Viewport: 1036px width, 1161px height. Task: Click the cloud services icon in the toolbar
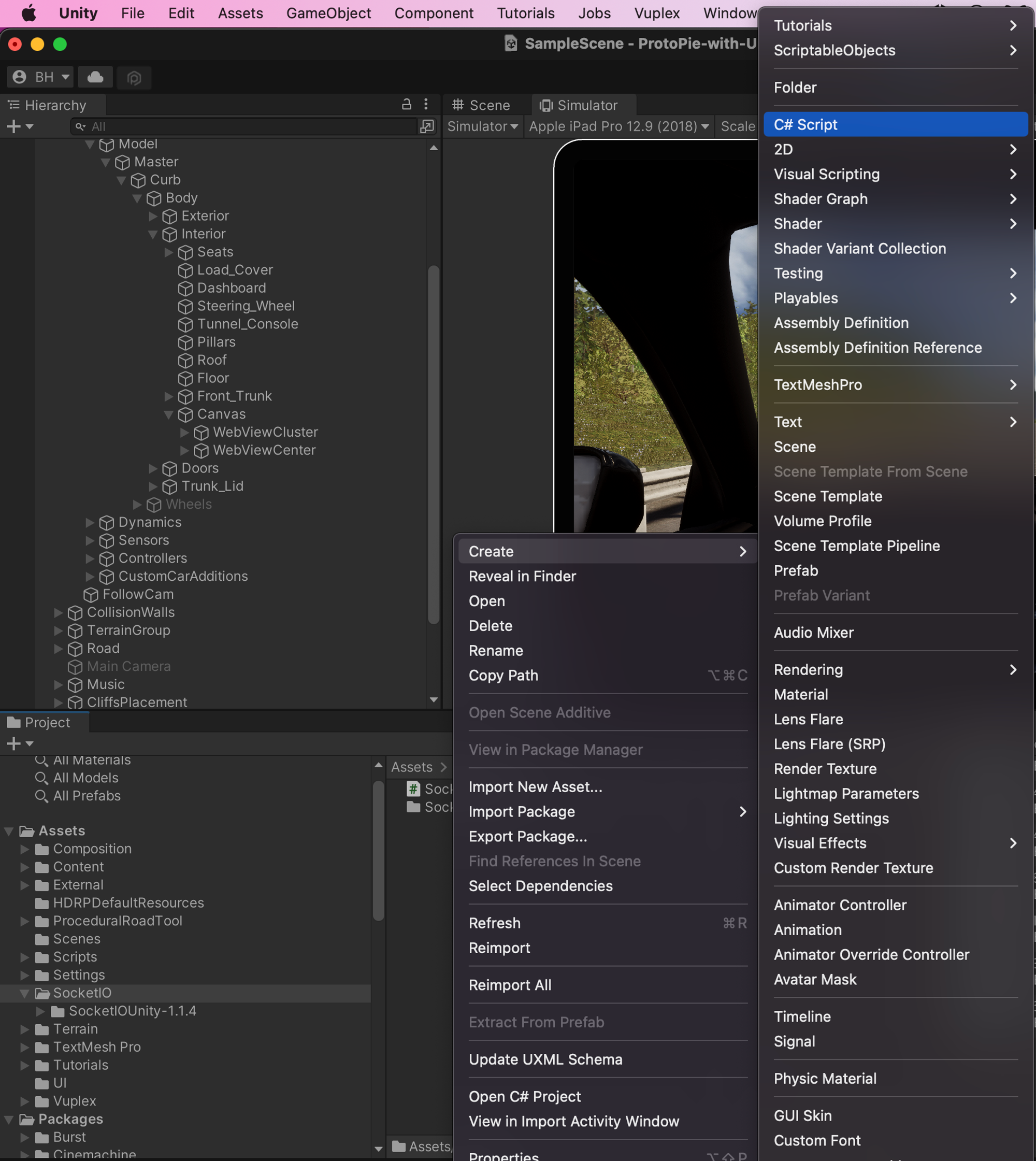[x=95, y=77]
